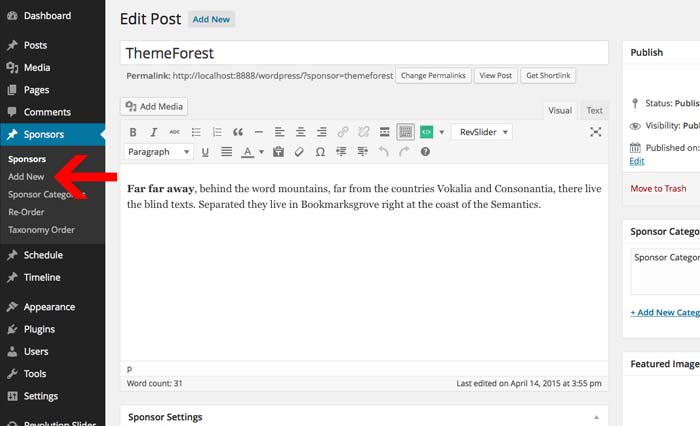Insert a bulleted list
This screenshot has width=700, height=426.
(196, 132)
